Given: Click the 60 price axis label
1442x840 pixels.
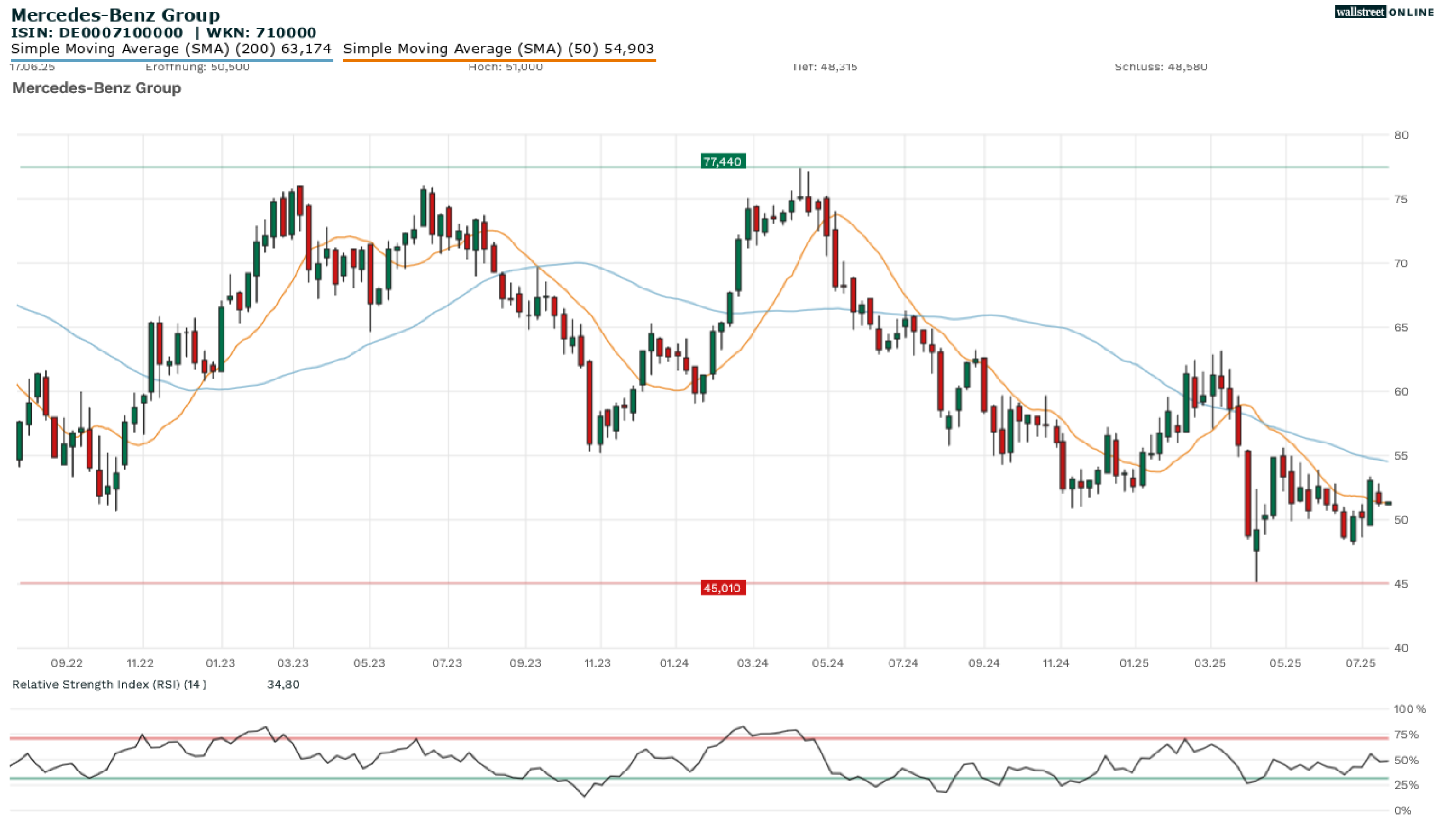Looking at the screenshot, I should pyautogui.click(x=1401, y=392).
